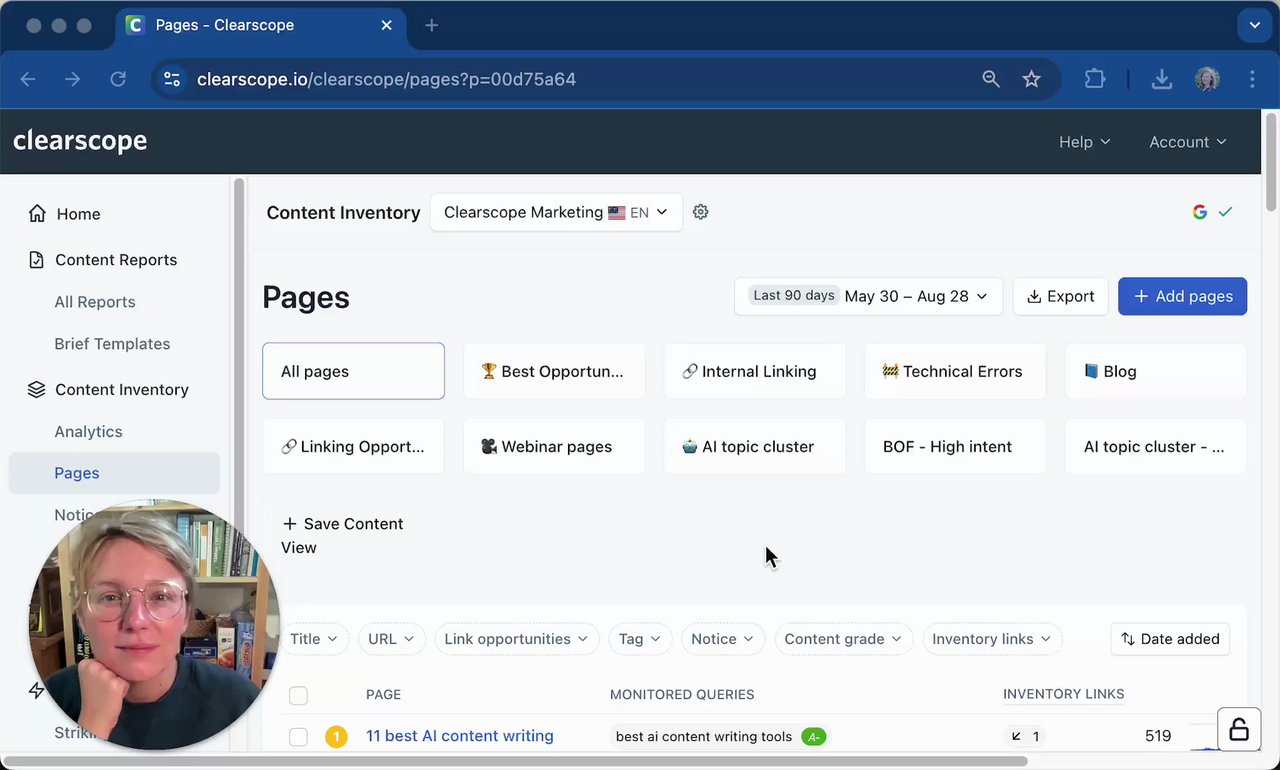The width and height of the screenshot is (1280, 770).
Task: Select All Reports in the sidebar
Action: click(x=95, y=302)
